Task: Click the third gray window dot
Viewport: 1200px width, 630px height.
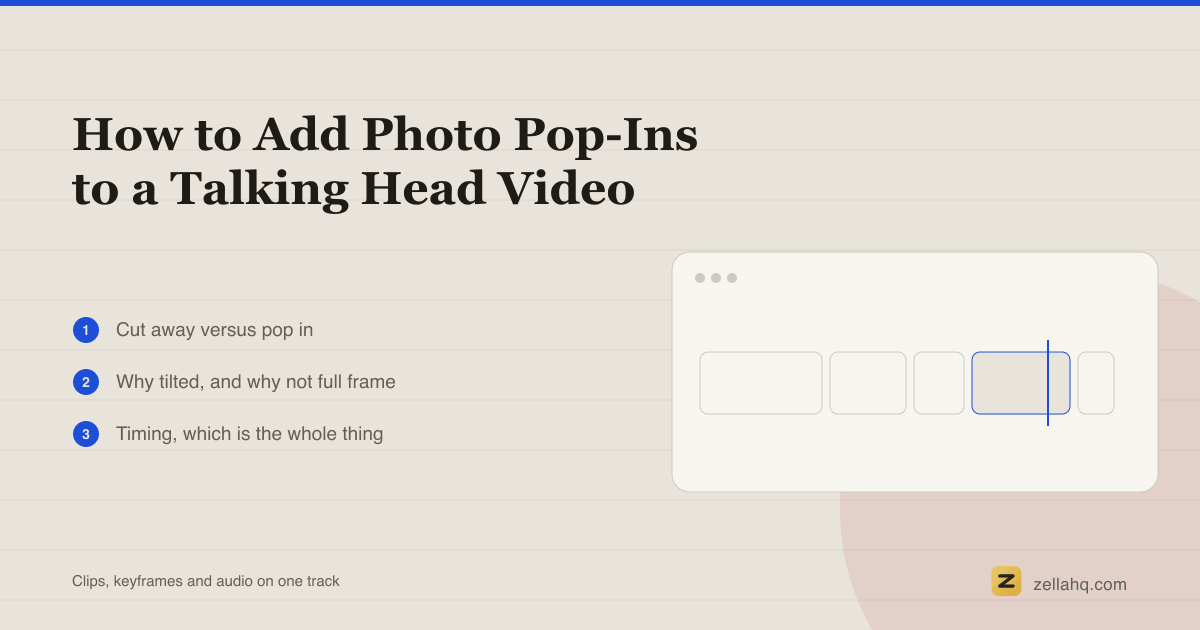Action: pyautogui.click(x=732, y=278)
